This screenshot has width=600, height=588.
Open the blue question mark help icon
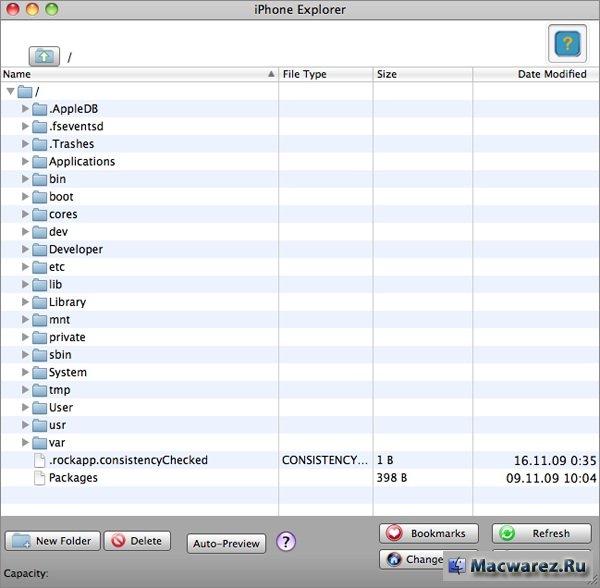[x=567, y=43]
